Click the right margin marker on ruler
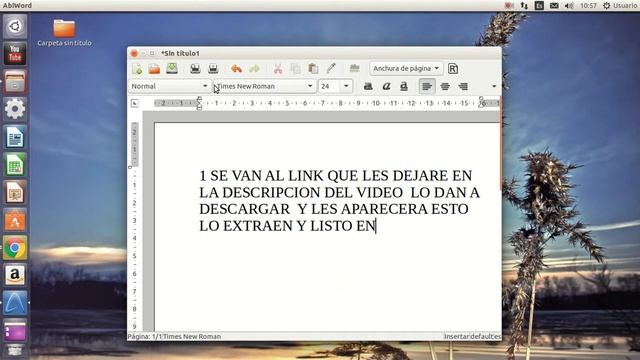Viewport: 640px width, 360px height. click(482, 103)
